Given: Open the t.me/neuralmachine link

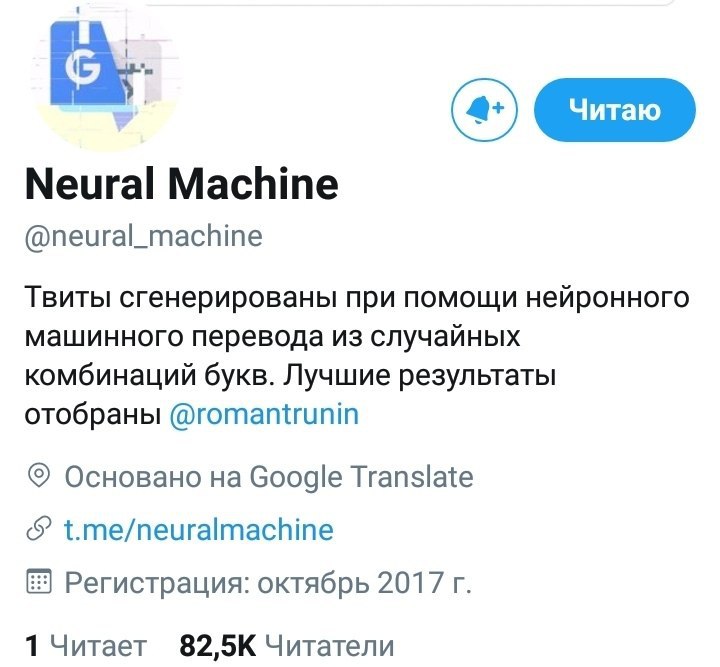Looking at the screenshot, I should 198,530.
